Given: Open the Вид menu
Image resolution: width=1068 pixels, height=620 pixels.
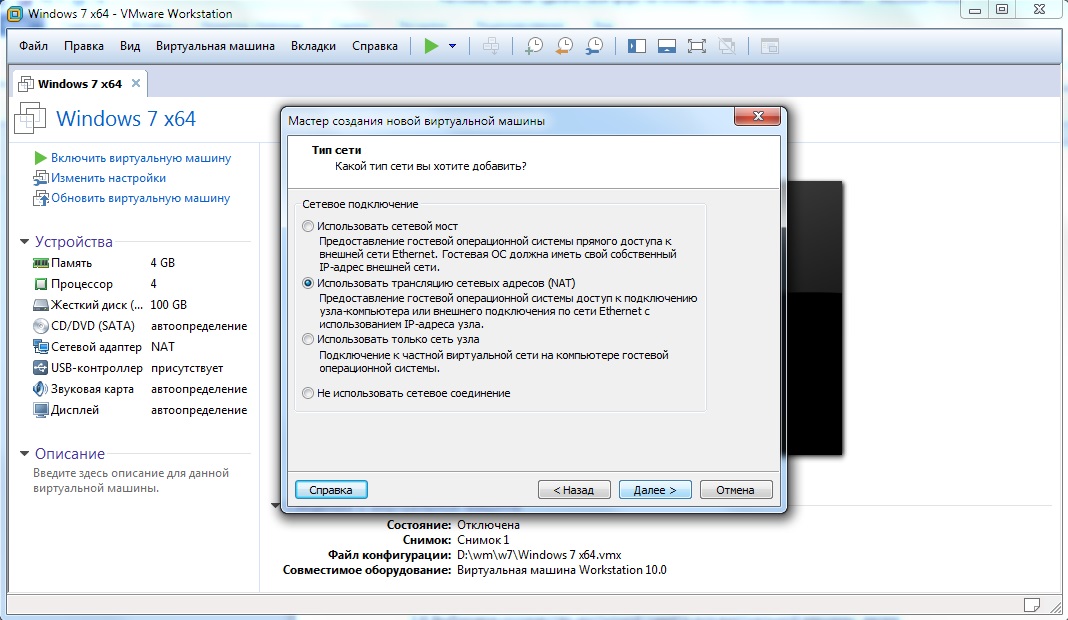Looking at the screenshot, I should 130,46.
